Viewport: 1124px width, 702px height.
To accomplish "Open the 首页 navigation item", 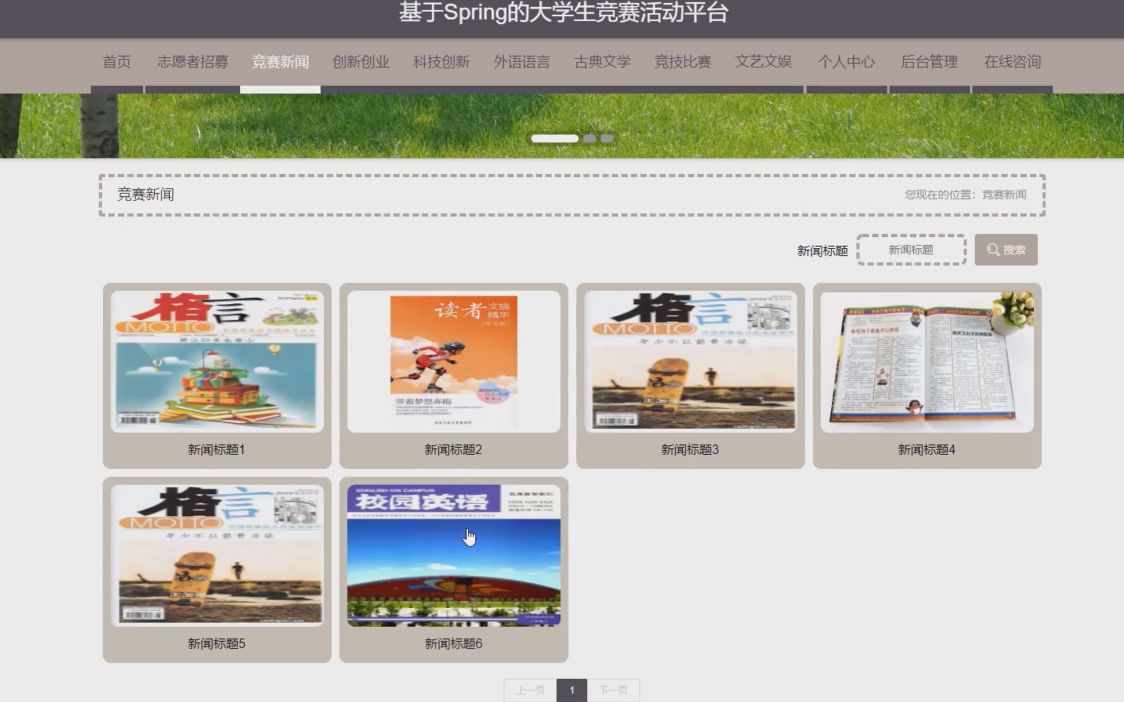I will click(x=117, y=62).
